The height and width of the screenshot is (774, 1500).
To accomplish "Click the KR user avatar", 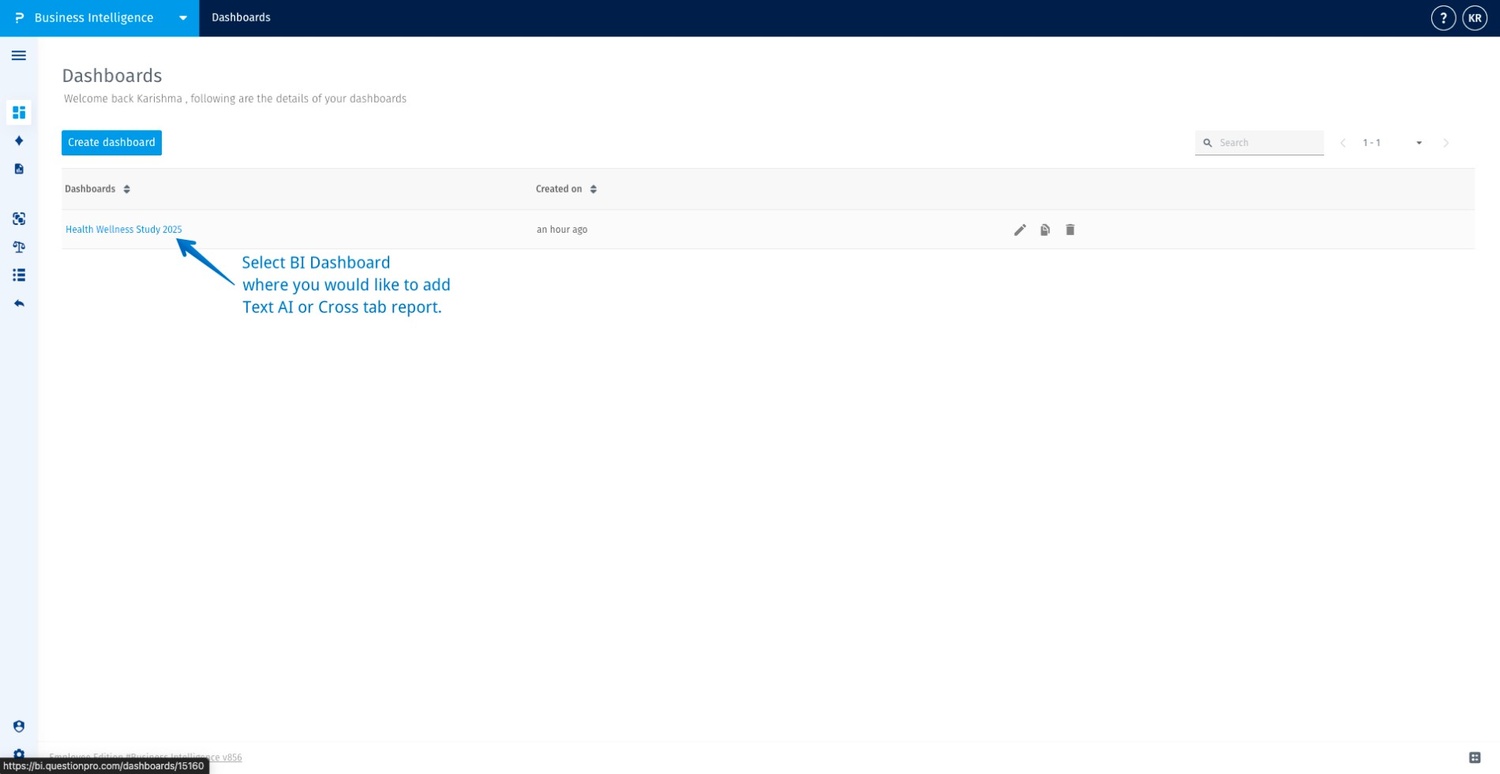I will coord(1474,17).
